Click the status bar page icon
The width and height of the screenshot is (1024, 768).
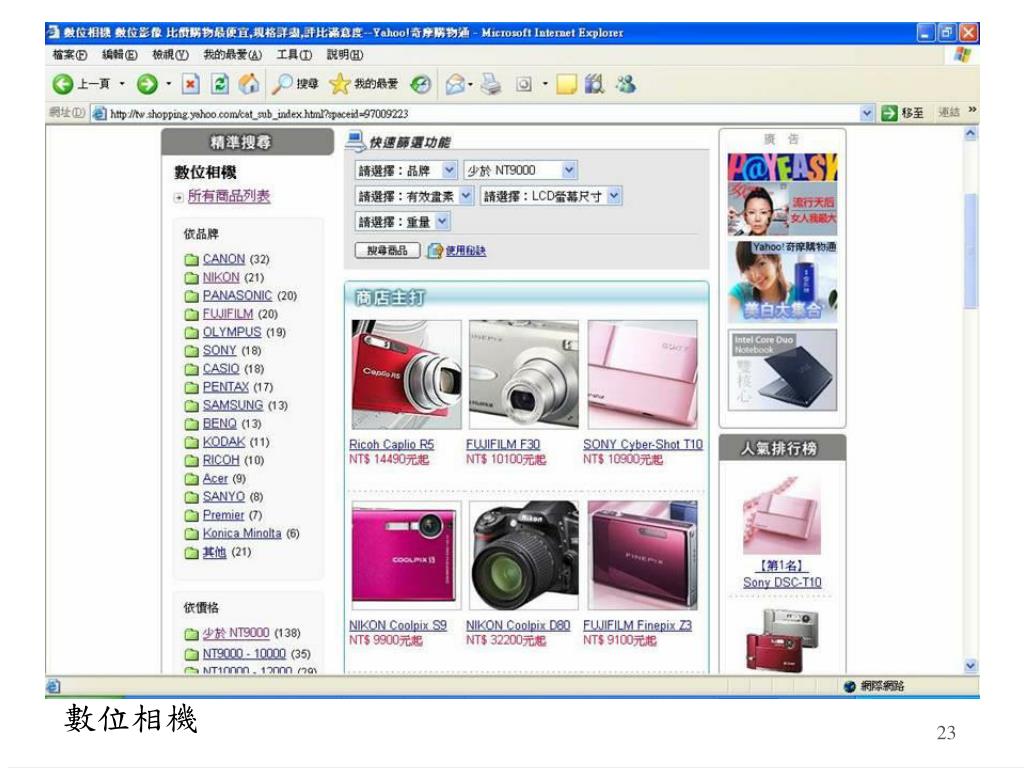tap(54, 686)
